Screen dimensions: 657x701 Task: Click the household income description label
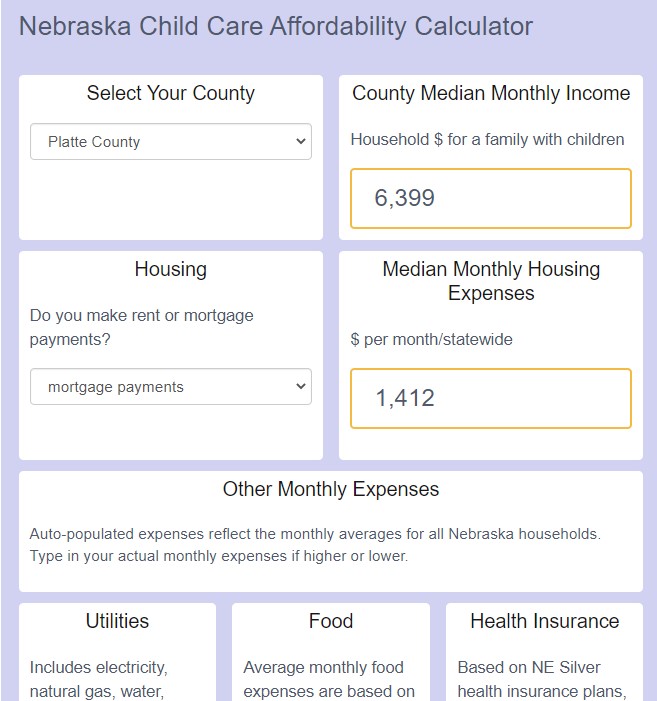487,139
